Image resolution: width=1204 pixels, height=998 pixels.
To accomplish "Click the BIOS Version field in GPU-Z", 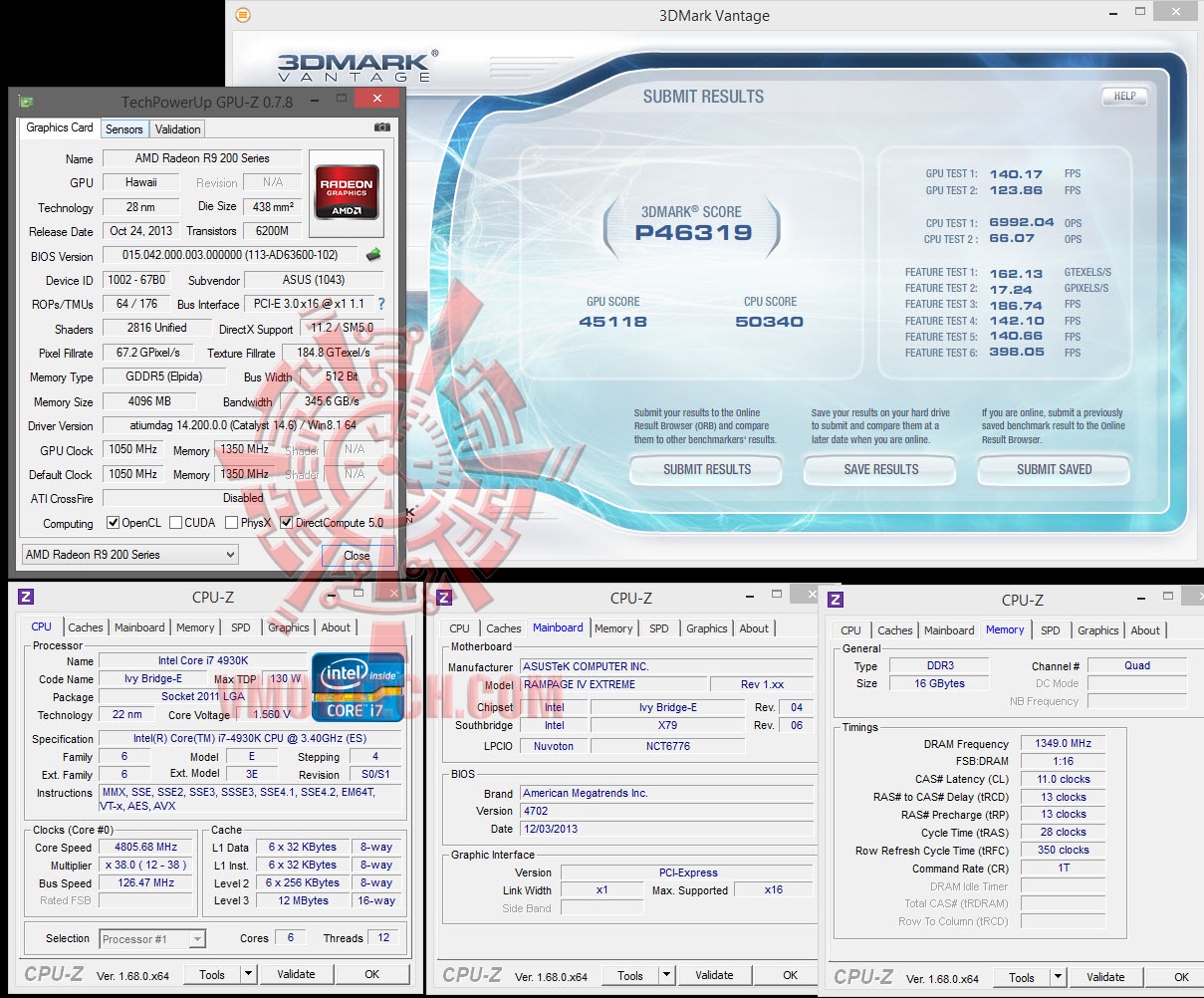I will tap(230, 255).
